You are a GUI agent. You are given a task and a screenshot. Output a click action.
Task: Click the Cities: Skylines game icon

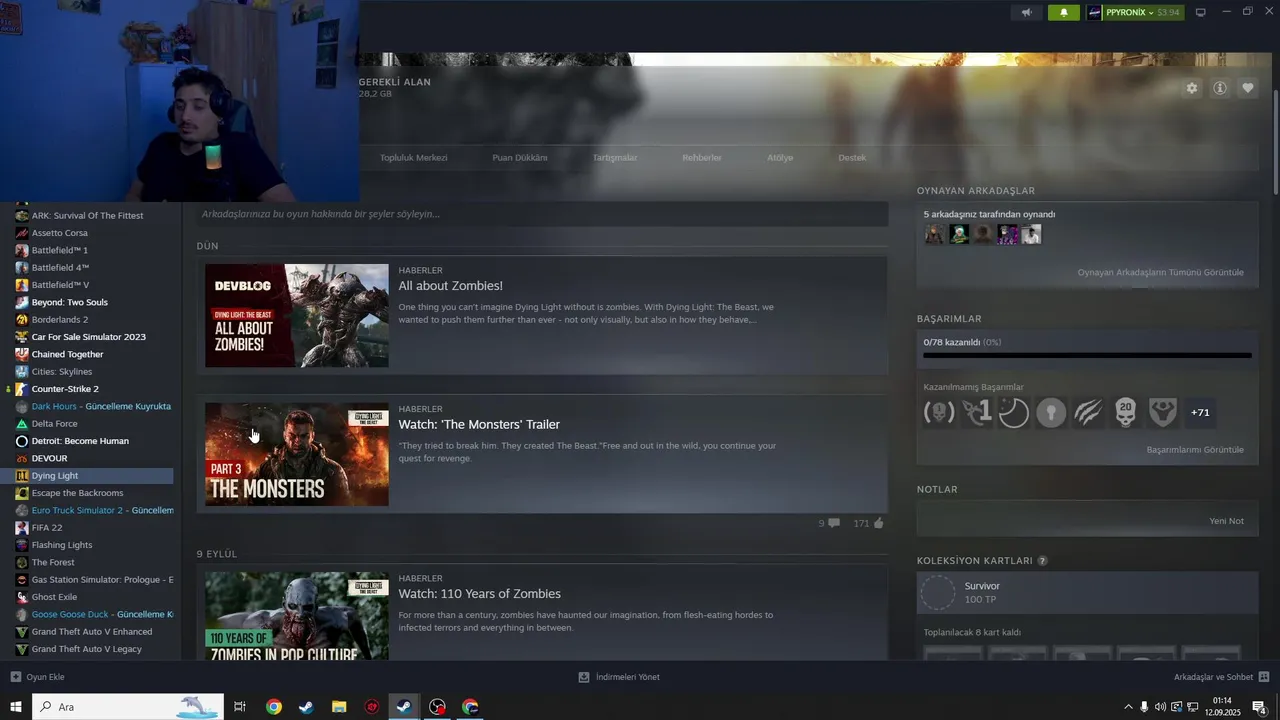click(x=22, y=372)
